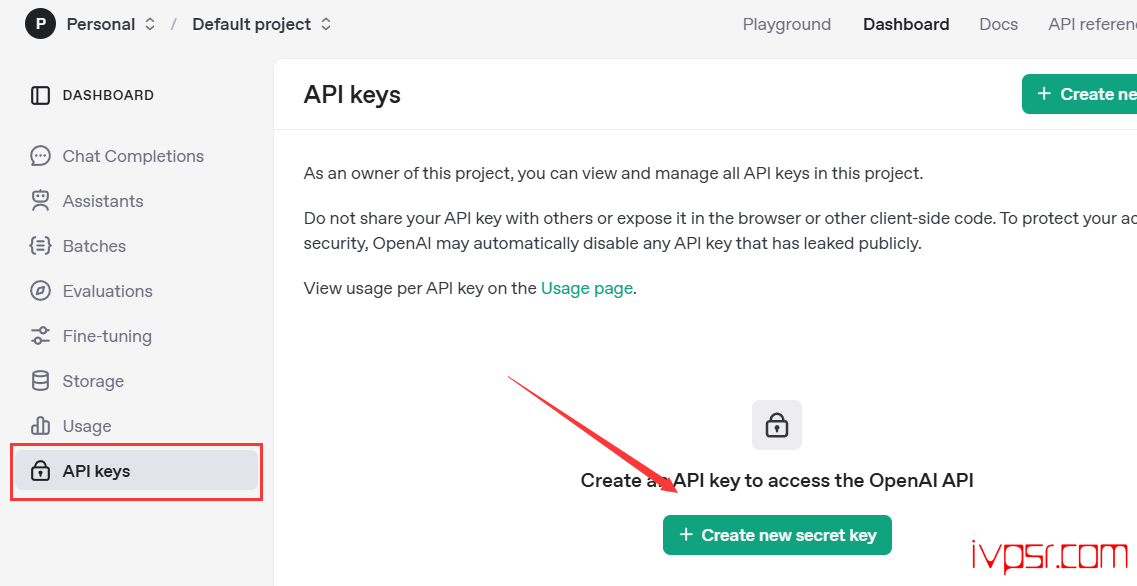Open the API reference tab

pos(1092,24)
